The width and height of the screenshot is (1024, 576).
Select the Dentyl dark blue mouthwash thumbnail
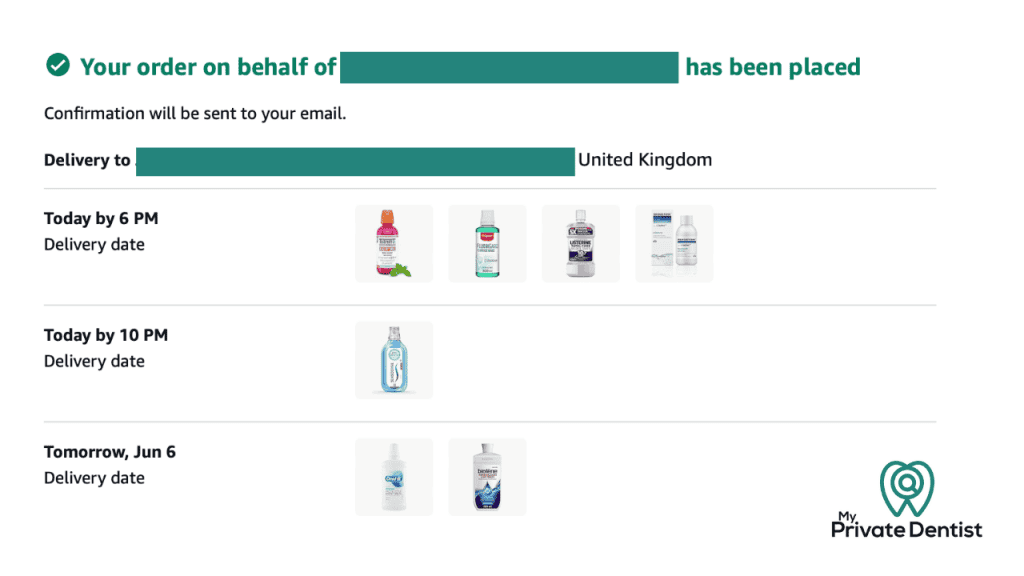[487, 477]
